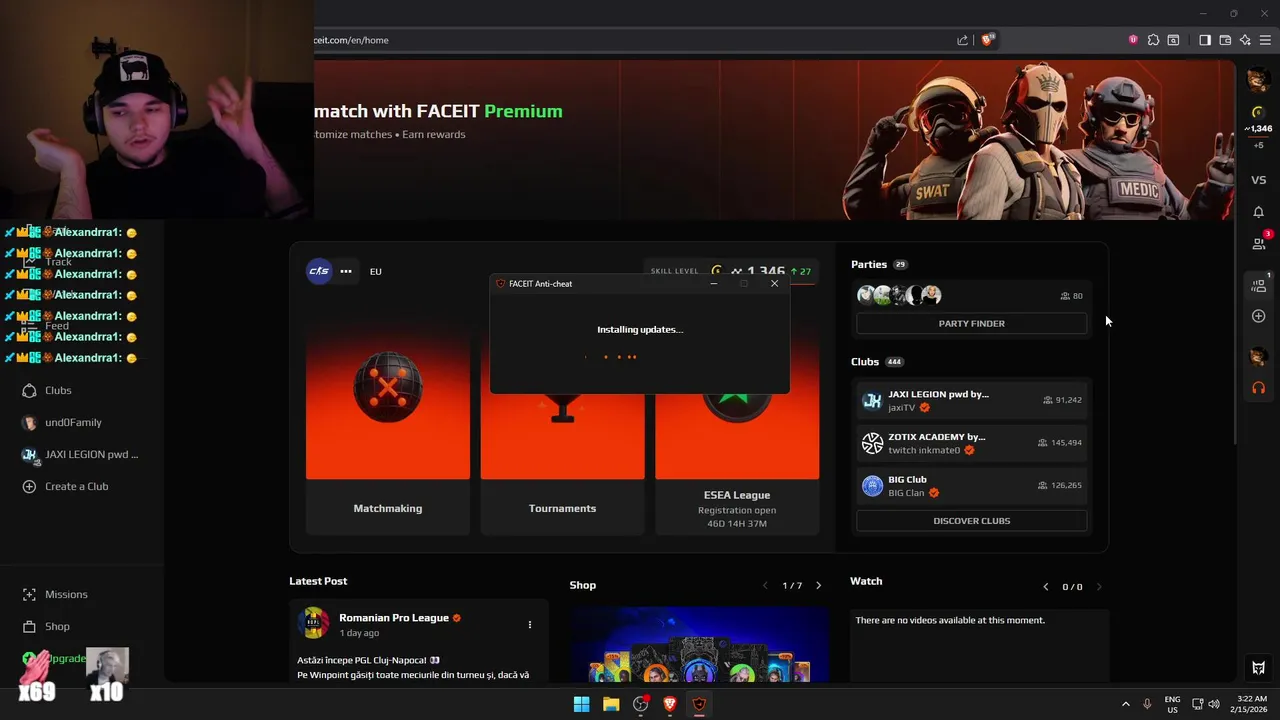Expand the system tray hidden icons chevron
This screenshot has width=1280, height=720.
point(1126,704)
